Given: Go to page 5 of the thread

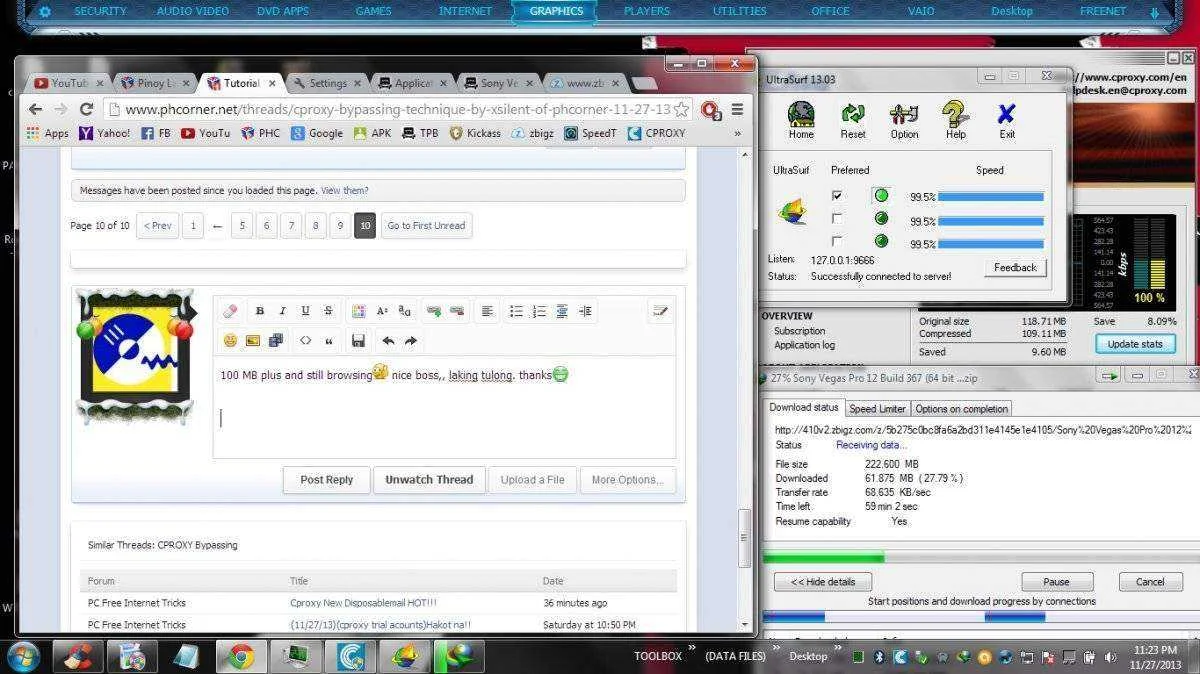Looking at the screenshot, I should pos(241,226).
